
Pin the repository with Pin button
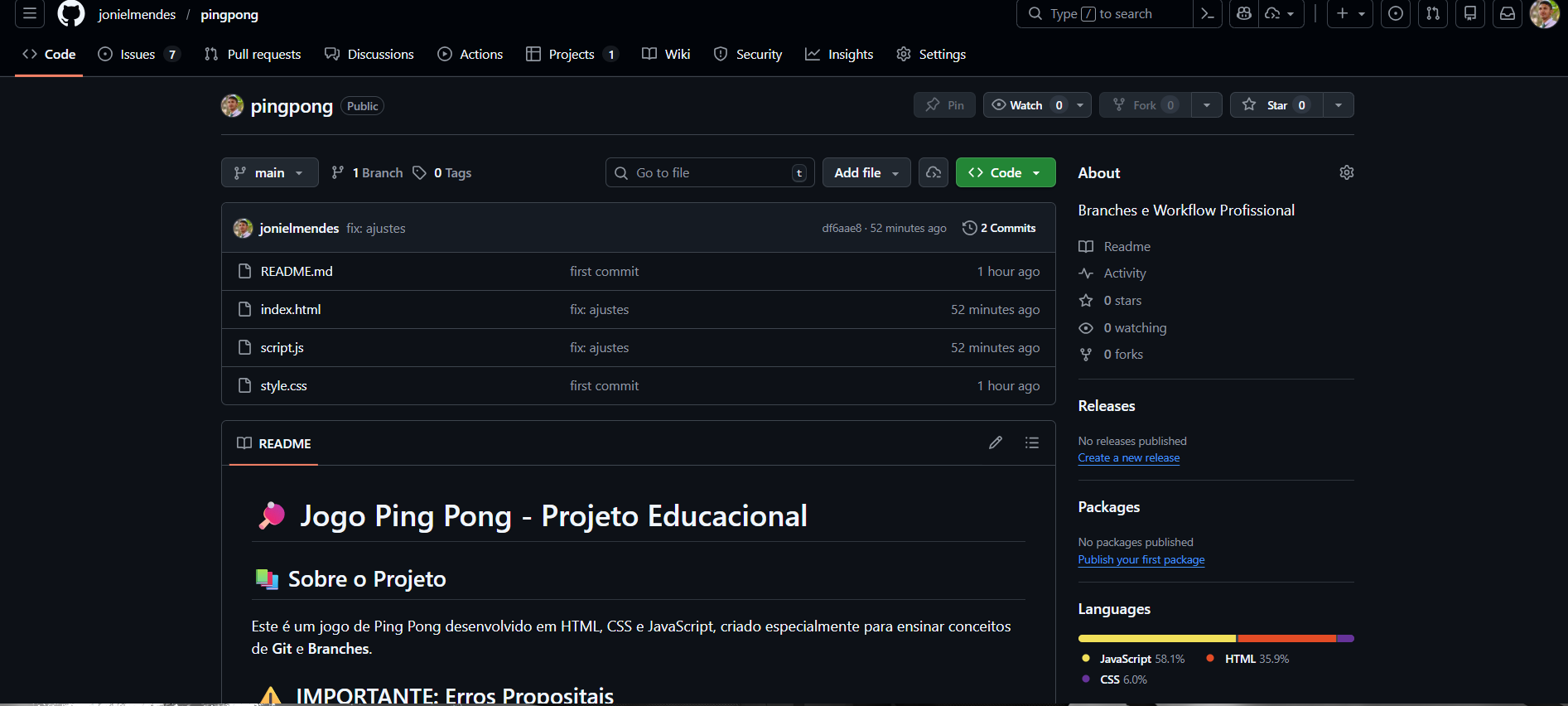point(945,105)
